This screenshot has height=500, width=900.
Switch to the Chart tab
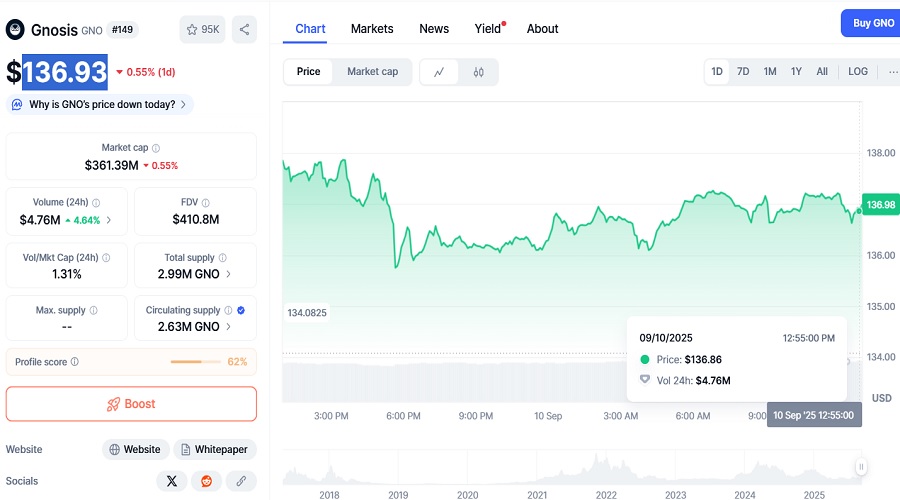pyautogui.click(x=310, y=29)
